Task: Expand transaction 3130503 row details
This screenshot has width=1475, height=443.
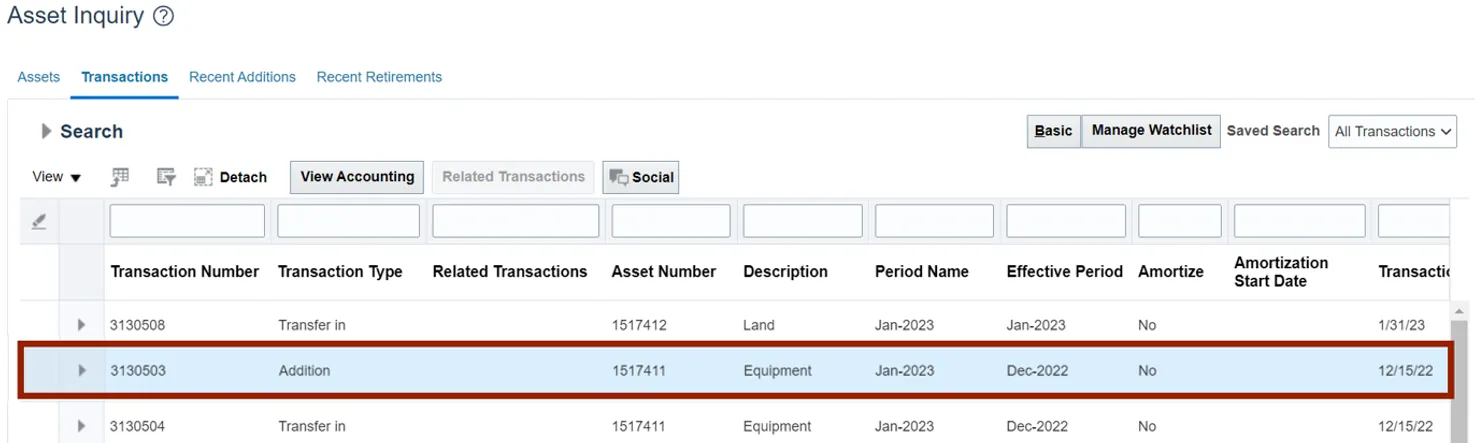Action: click(82, 371)
